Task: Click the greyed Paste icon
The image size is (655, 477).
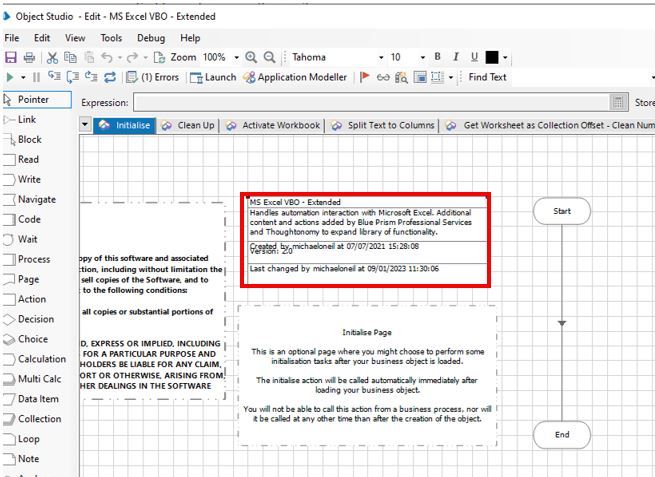Action: pyautogui.click(x=89, y=57)
